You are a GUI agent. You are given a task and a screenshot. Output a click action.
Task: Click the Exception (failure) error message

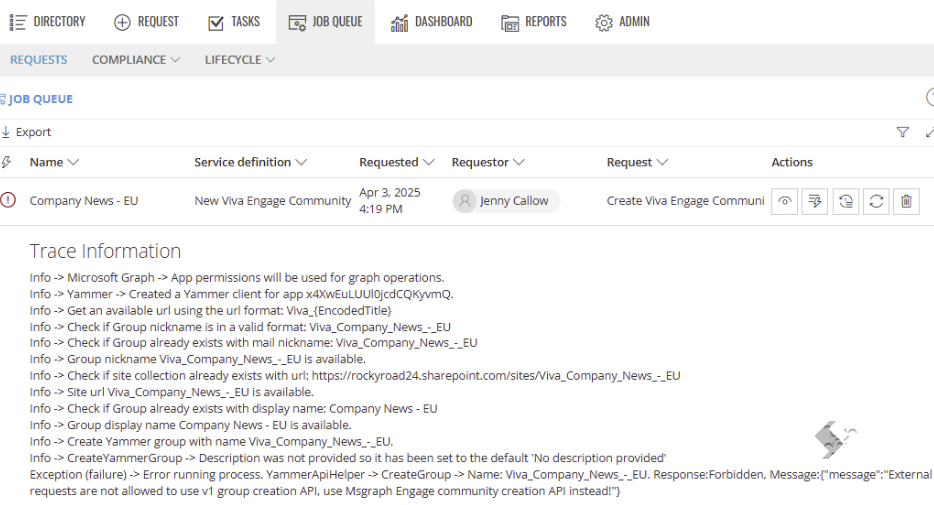point(481,483)
